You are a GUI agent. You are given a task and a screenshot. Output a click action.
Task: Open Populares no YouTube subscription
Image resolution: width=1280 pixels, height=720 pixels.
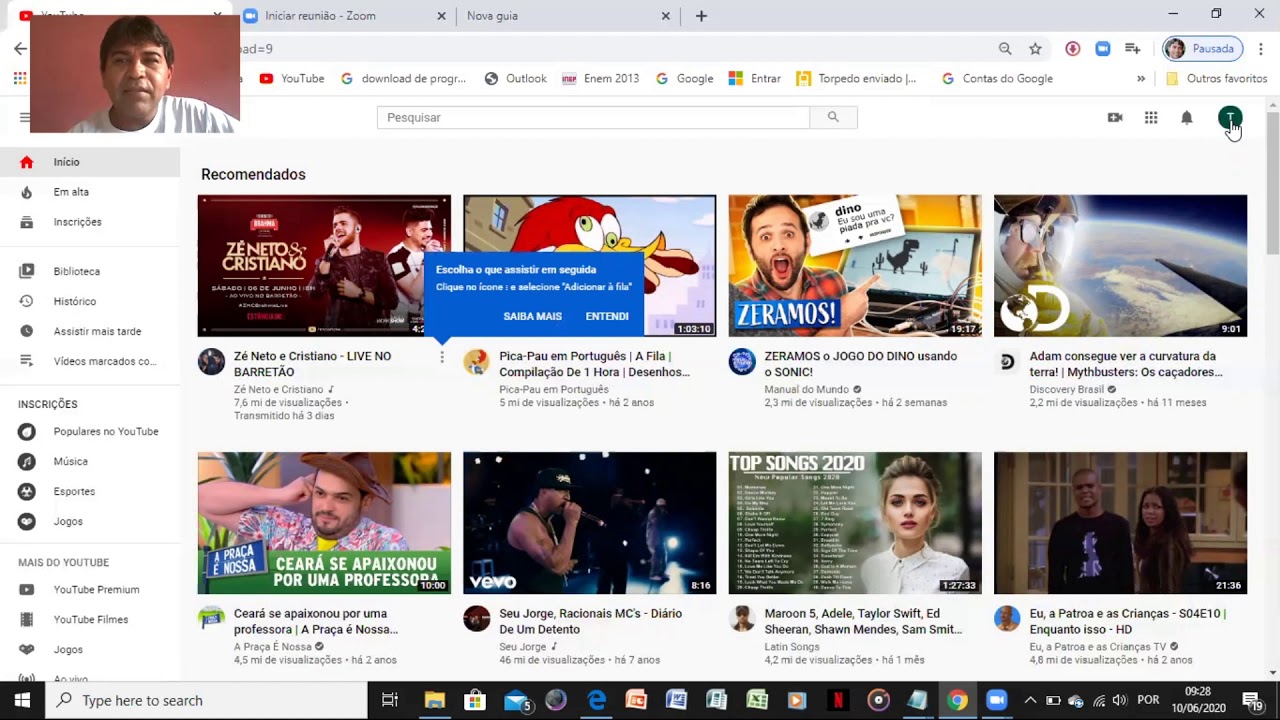click(90, 431)
